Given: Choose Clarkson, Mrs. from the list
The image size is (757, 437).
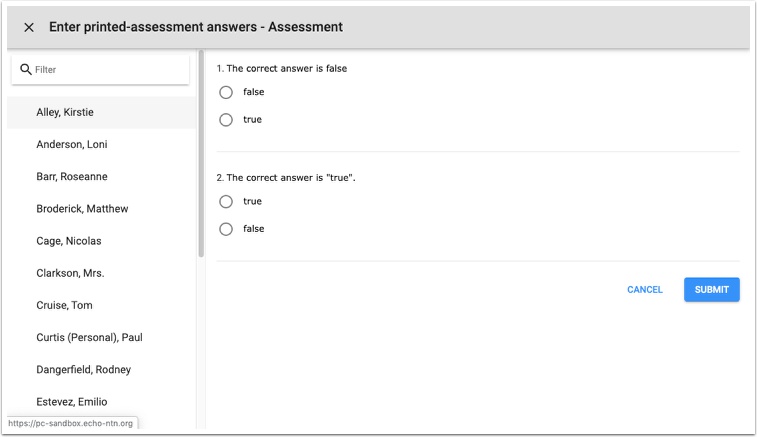Looking at the screenshot, I should 70,273.
